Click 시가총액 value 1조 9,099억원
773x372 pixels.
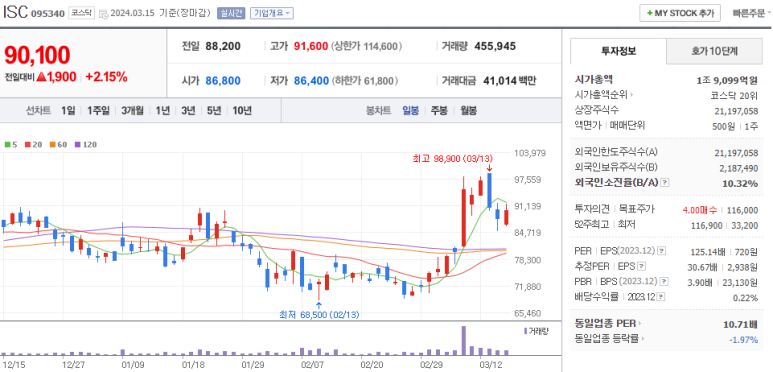[x=727, y=80]
